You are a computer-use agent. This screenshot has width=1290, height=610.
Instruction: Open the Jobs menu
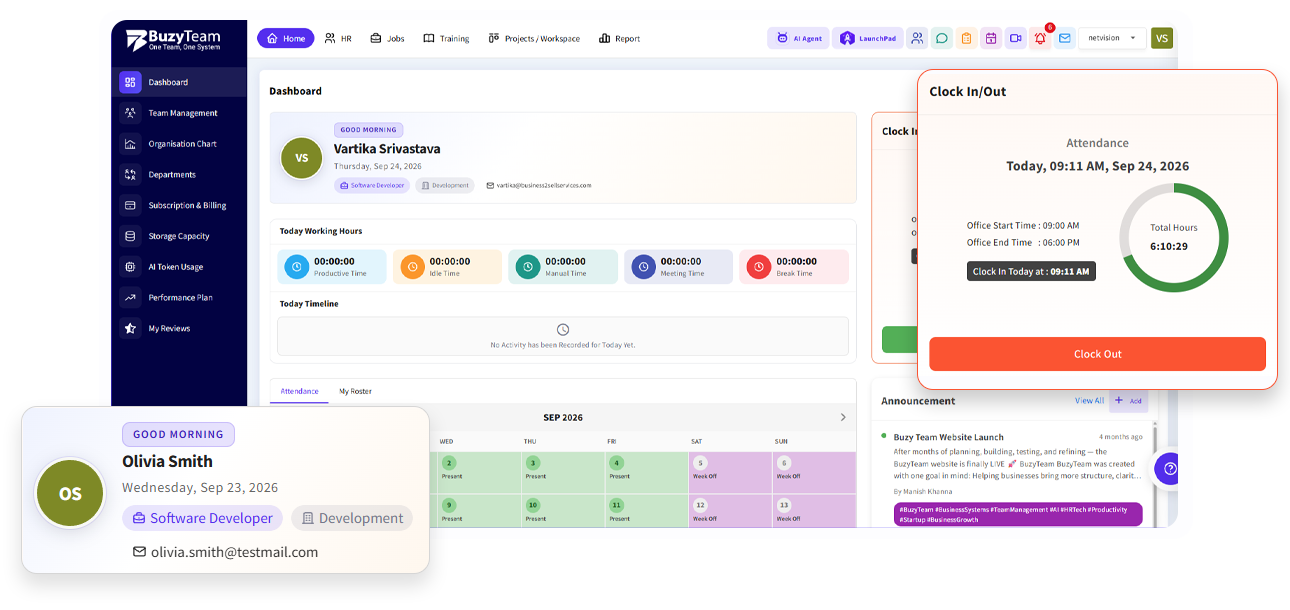387,38
